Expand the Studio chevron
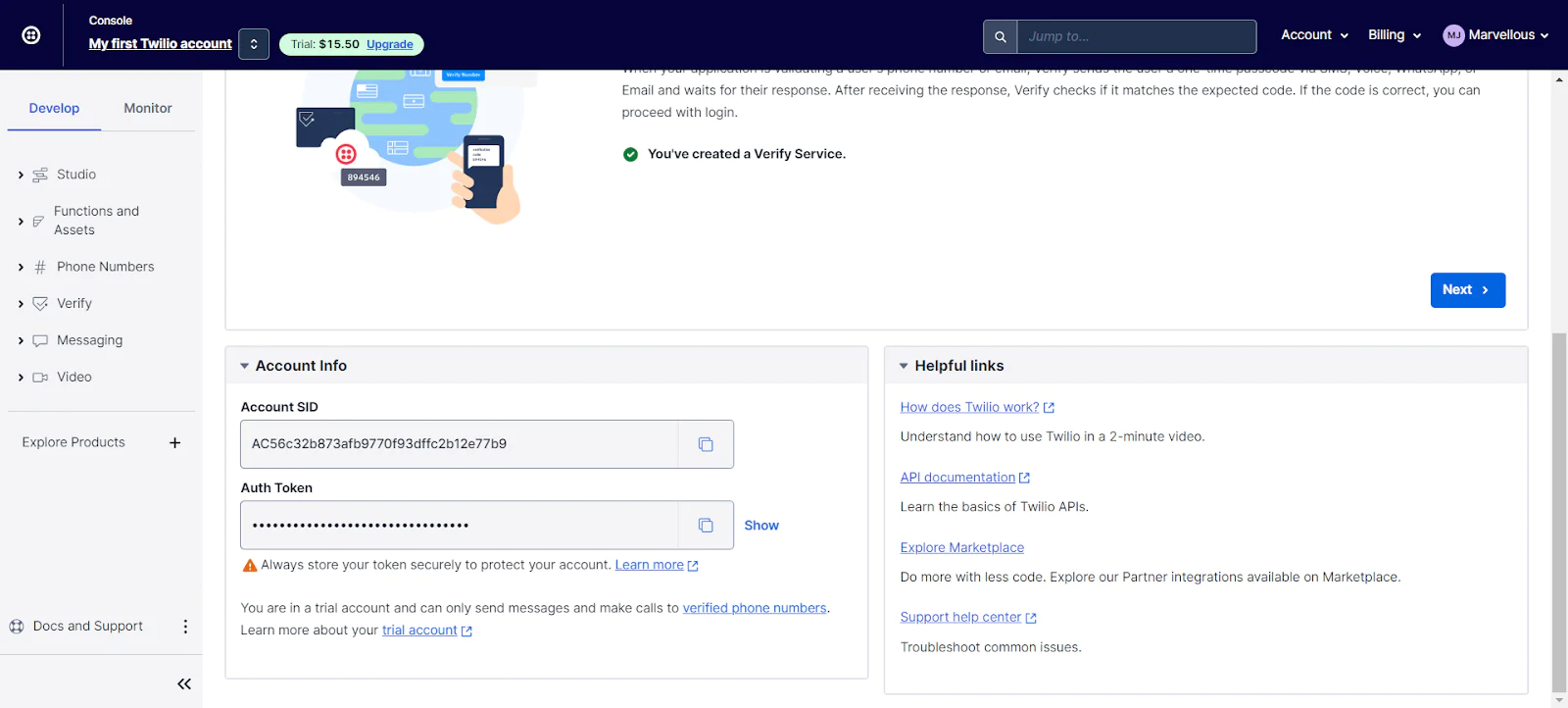 pos(21,175)
